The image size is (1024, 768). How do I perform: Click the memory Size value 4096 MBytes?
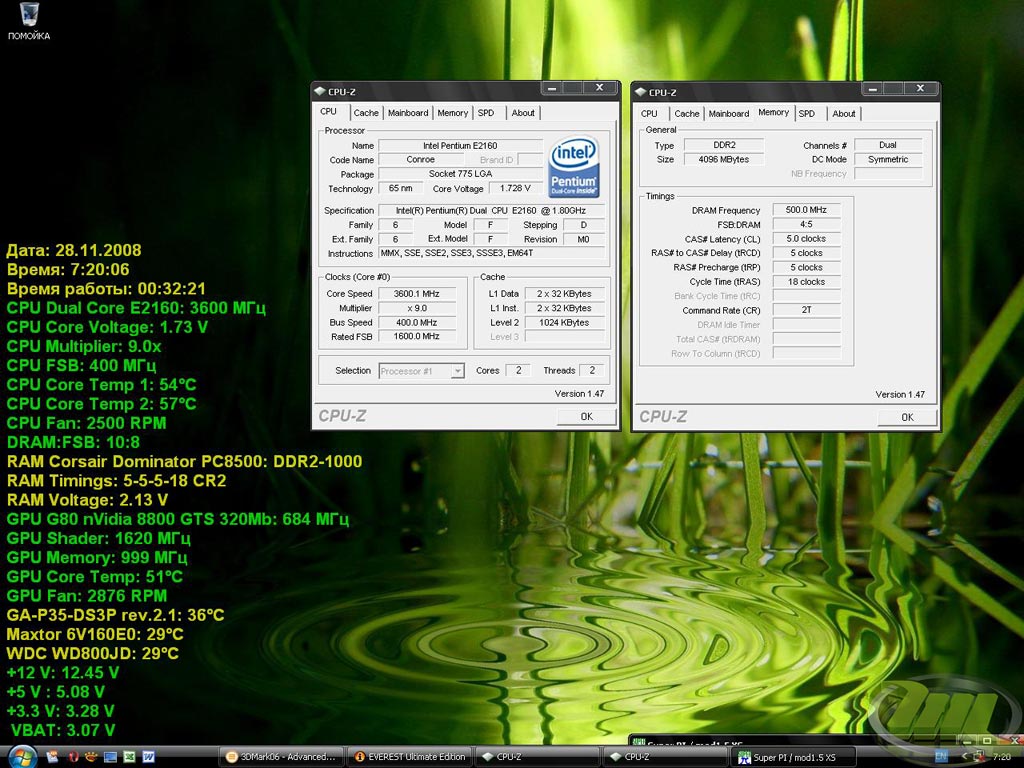[x=724, y=159]
